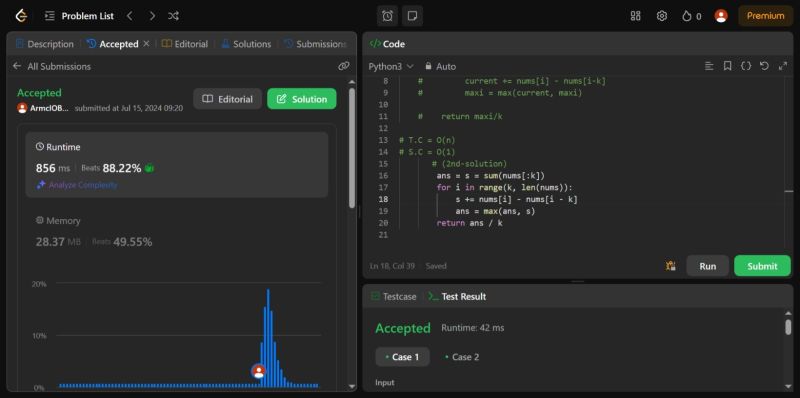Switch to the Testcase tab
The width and height of the screenshot is (800, 398).
(x=394, y=296)
